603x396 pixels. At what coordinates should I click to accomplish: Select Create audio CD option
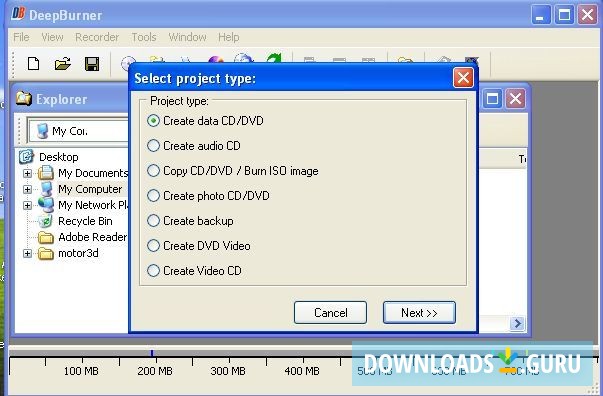[x=193, y=146]
